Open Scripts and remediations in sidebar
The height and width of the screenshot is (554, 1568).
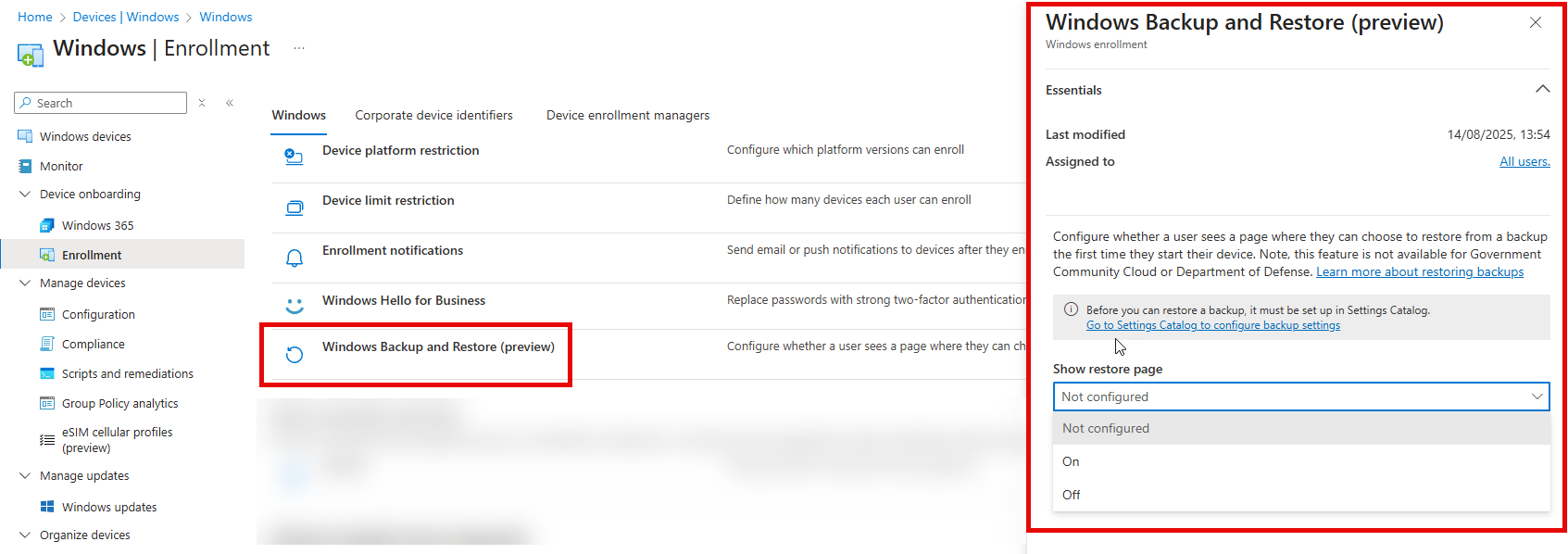128,373
